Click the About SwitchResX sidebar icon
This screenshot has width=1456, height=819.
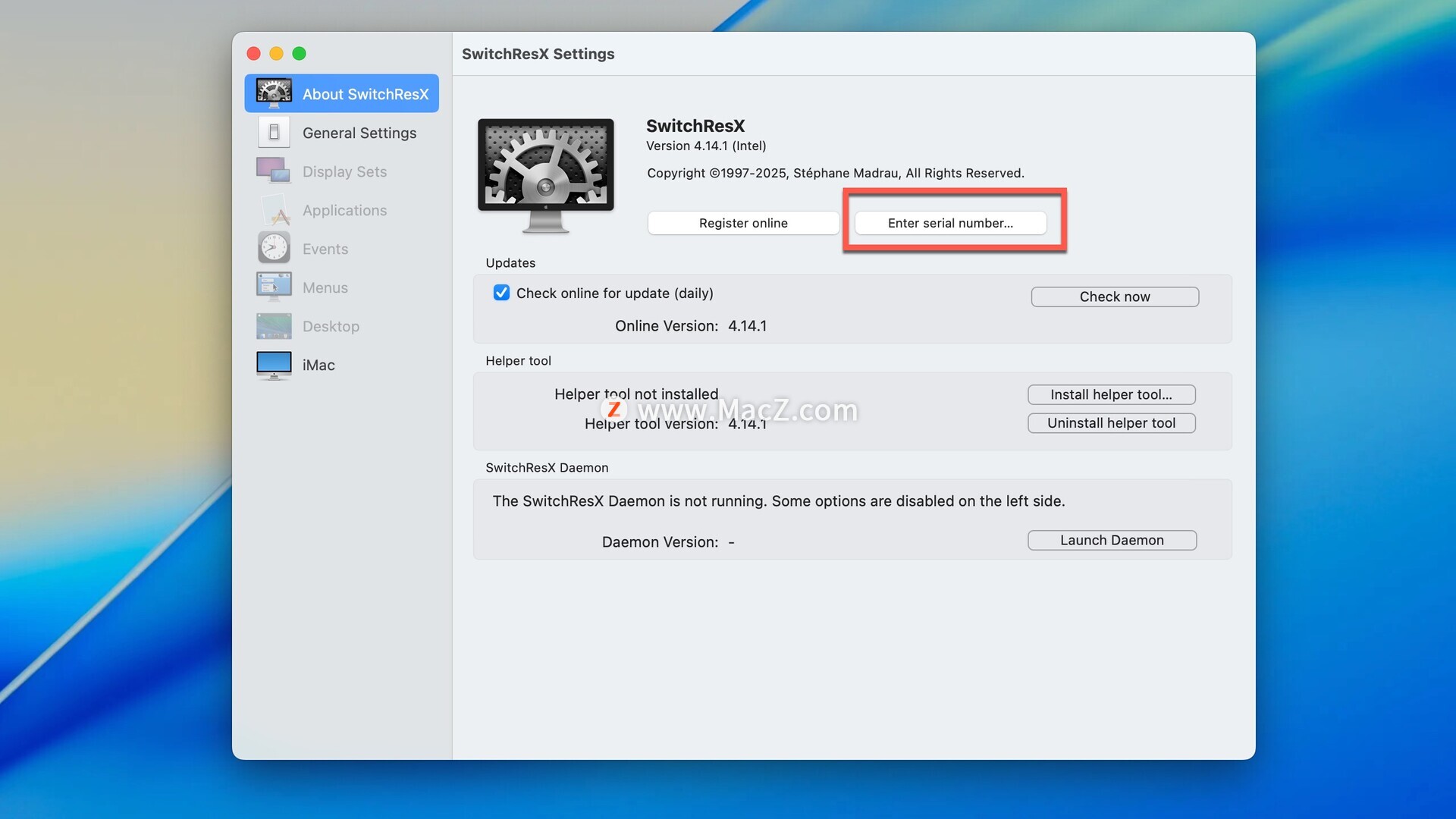click(274, 93)
